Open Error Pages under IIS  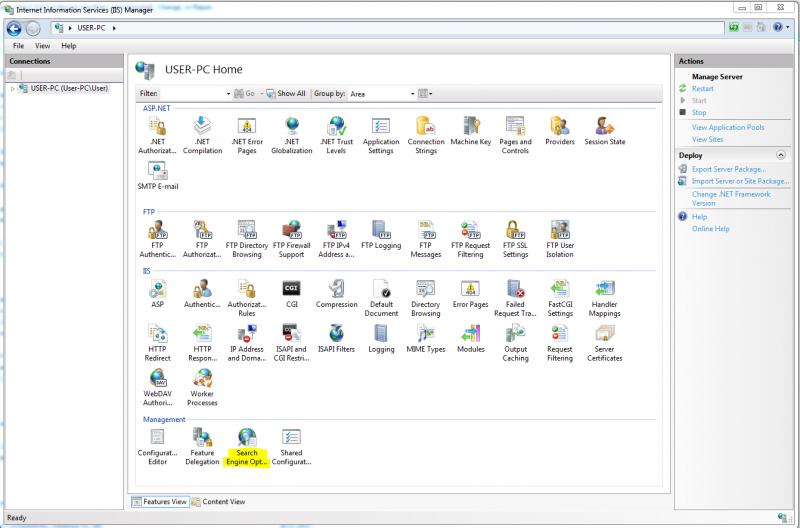[470, 293]
